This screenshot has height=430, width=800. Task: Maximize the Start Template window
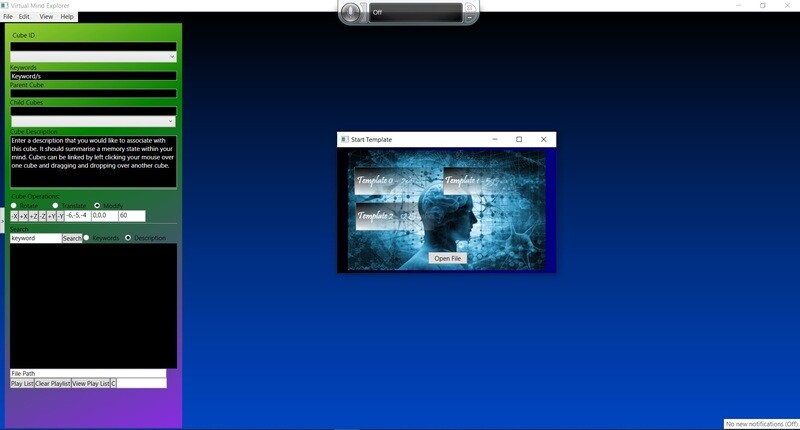pyautogui.click(x=519, y=139)
